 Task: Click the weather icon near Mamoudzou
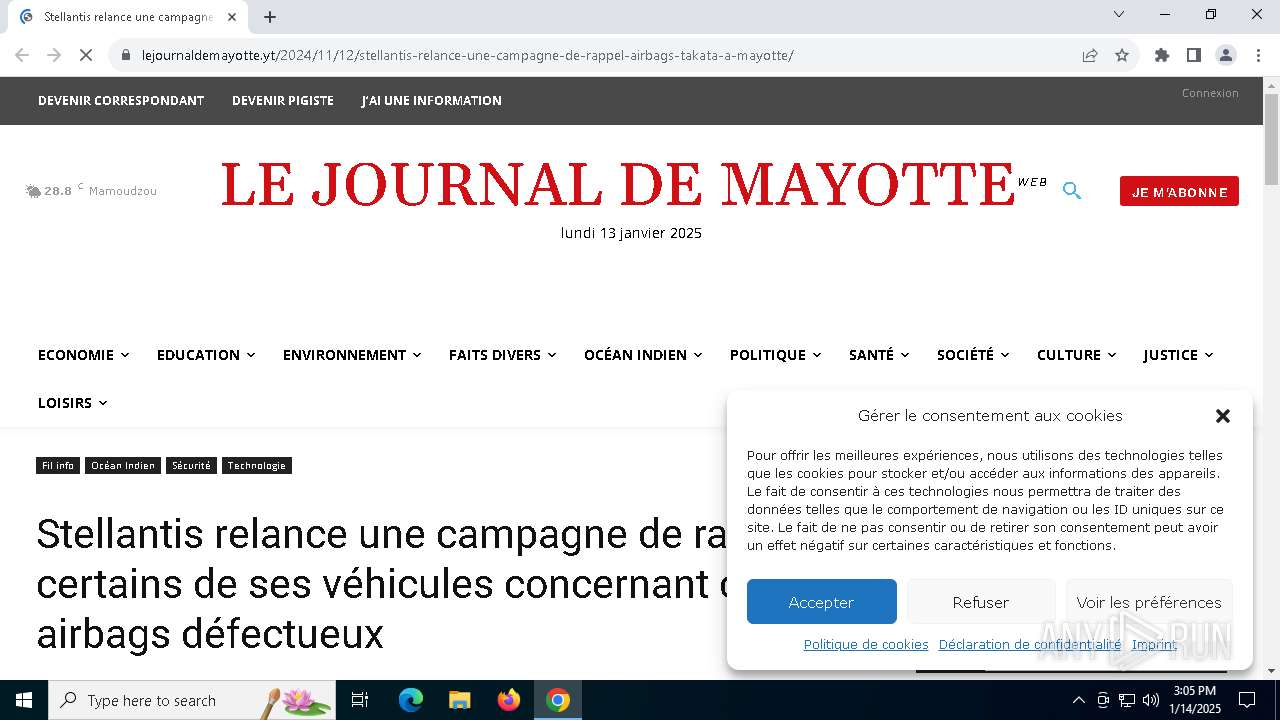tap(33, 191)
